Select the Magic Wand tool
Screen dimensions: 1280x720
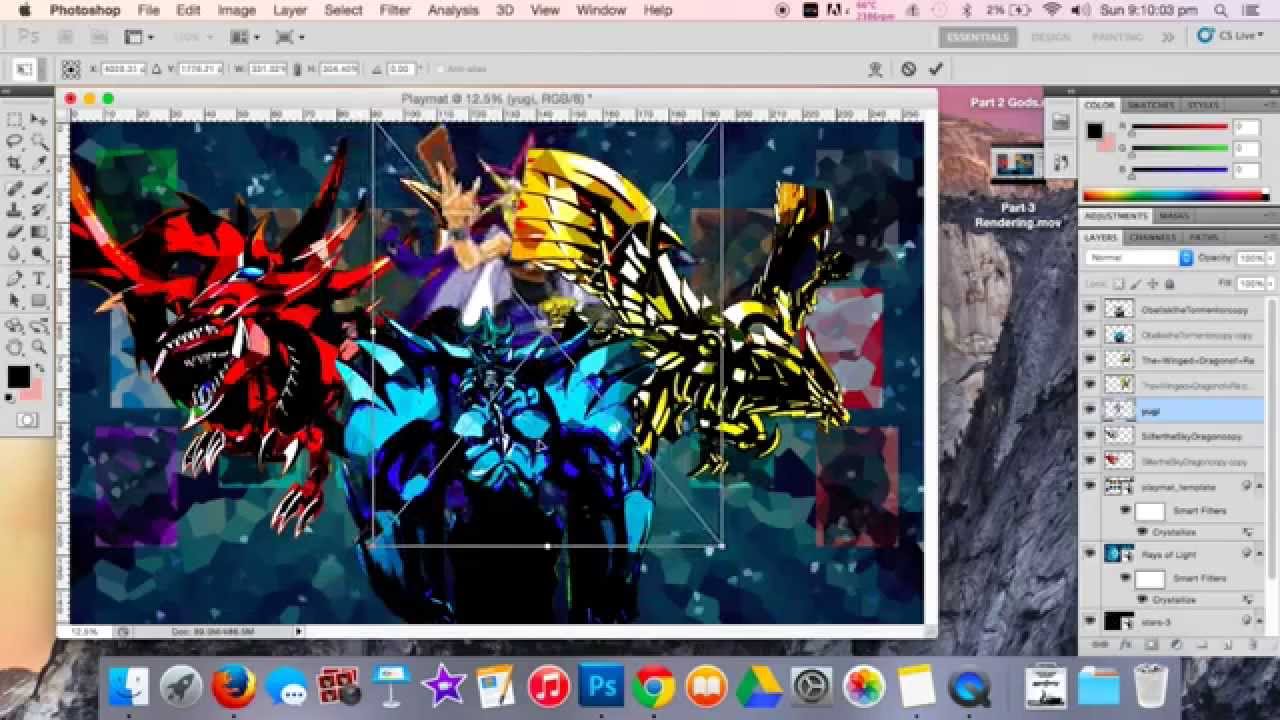(x=39, y=141)
